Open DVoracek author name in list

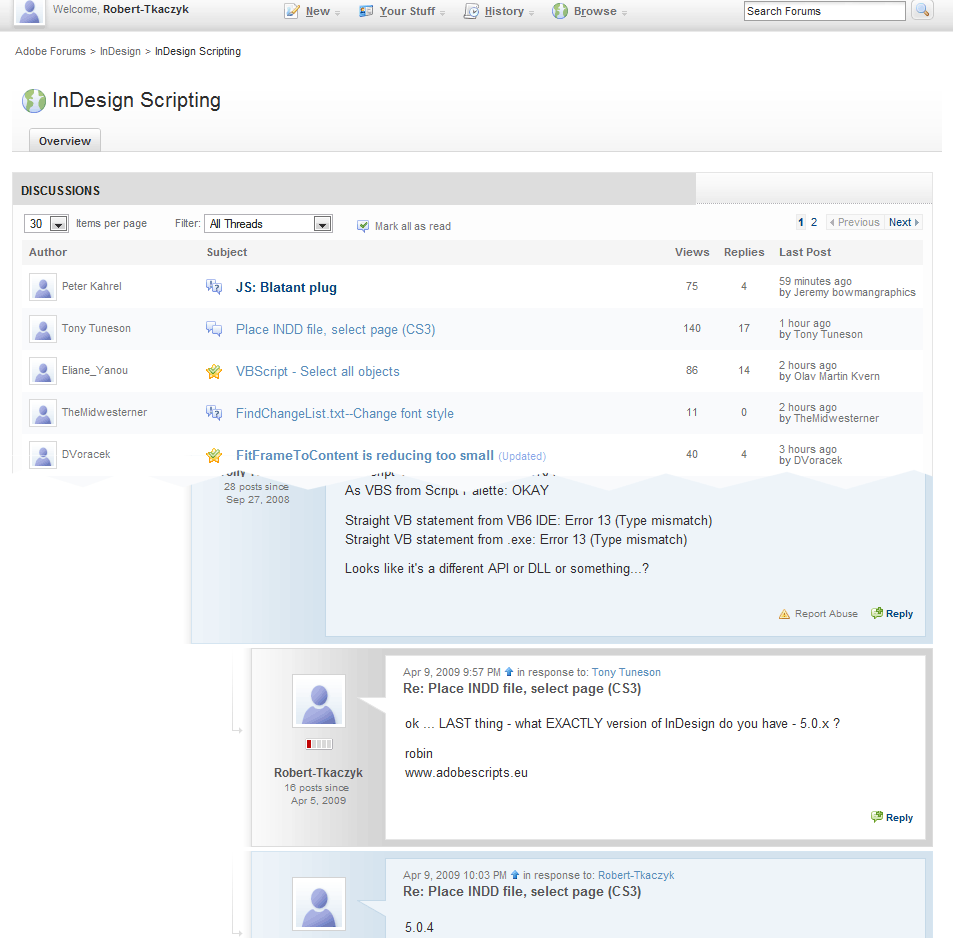pyautogui.click(x=86, y=454)
